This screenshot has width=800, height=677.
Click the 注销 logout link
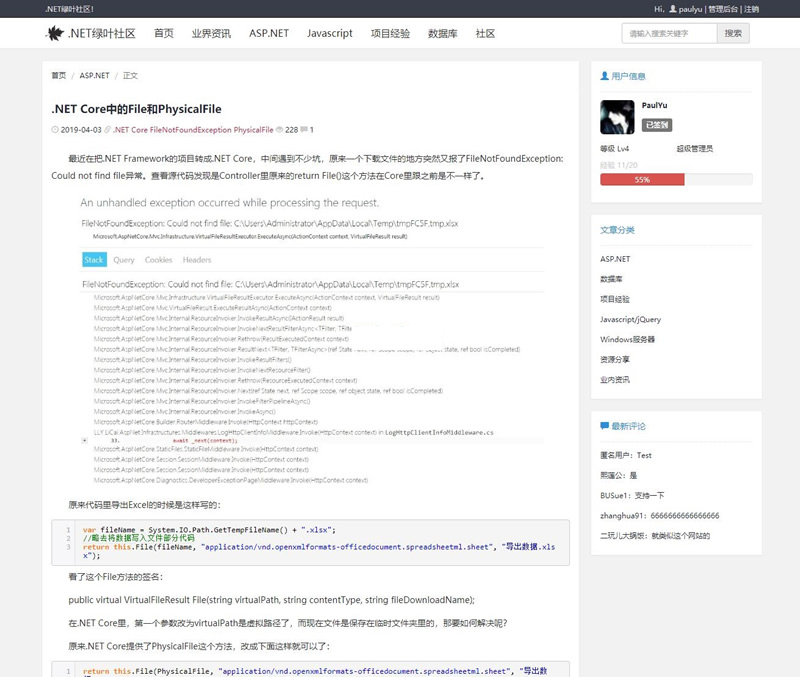click(751, 9)
